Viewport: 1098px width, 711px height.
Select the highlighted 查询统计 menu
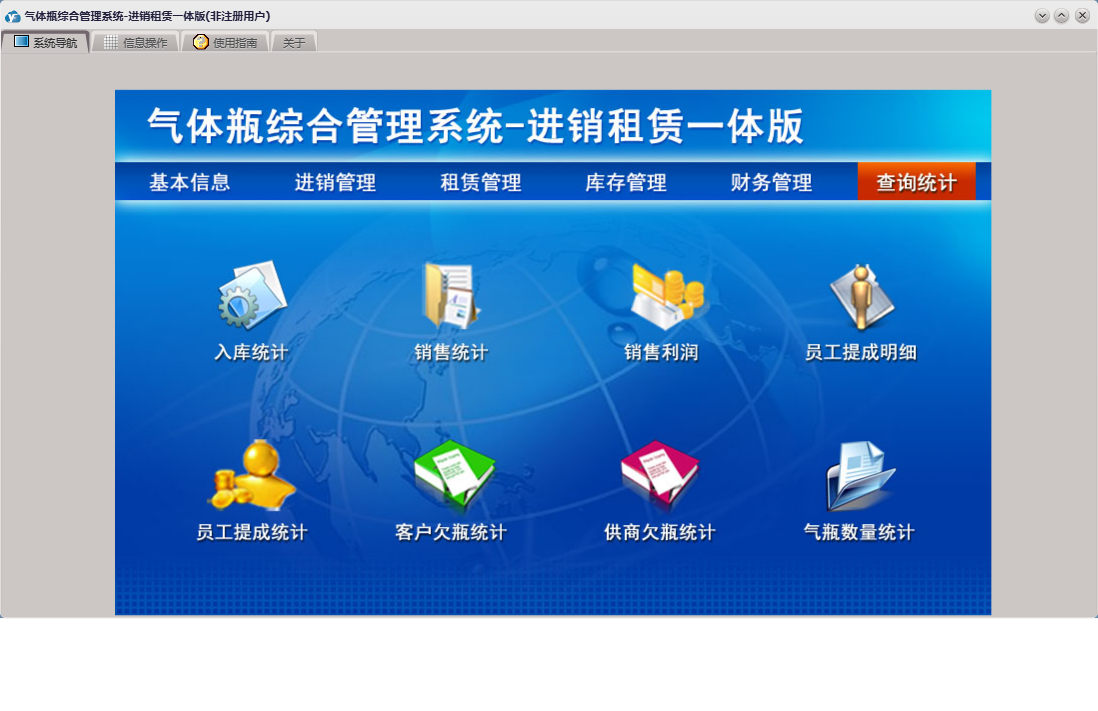(916, 182)
